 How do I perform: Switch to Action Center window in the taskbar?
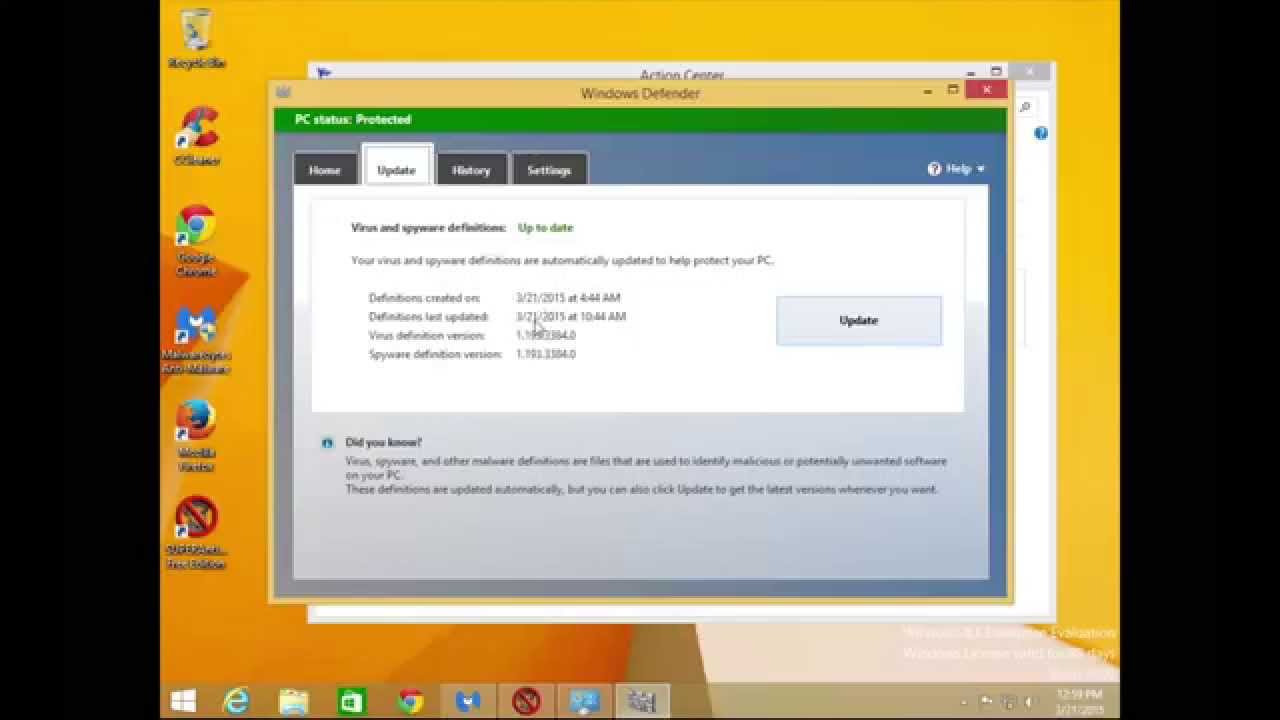[584, 701]
